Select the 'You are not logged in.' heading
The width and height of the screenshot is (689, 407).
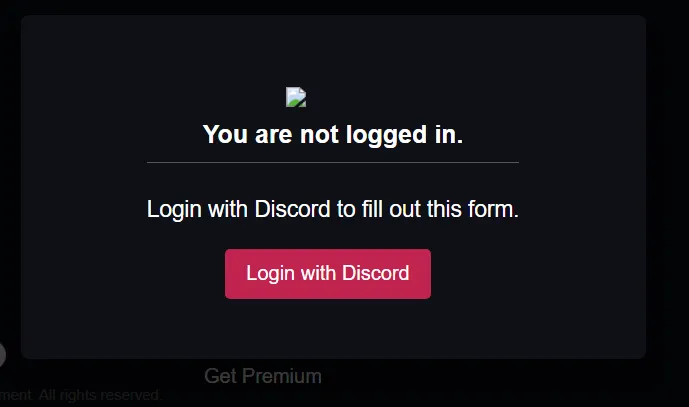click(333, 134)
